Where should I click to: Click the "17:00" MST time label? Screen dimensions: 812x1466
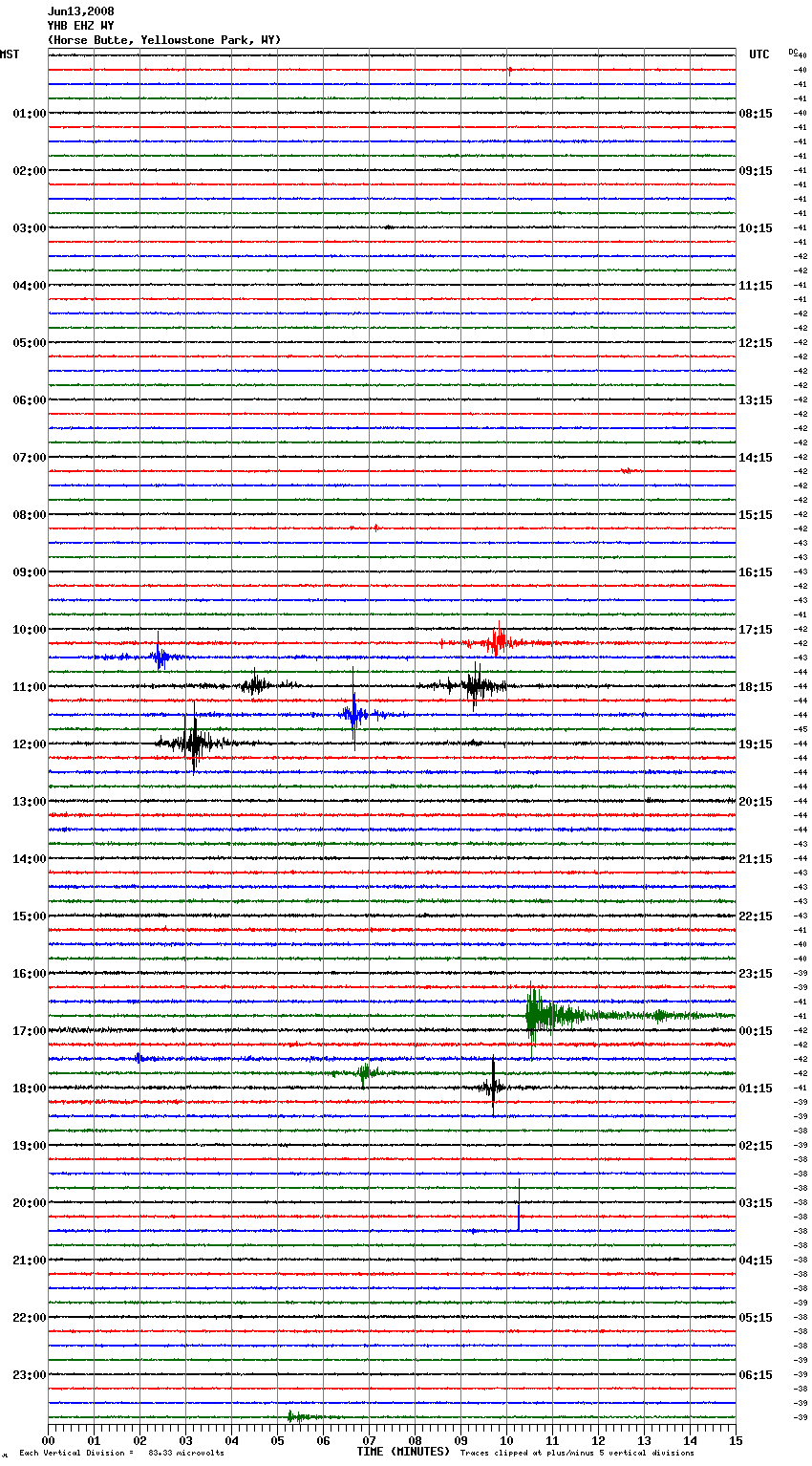[30, 1031]
